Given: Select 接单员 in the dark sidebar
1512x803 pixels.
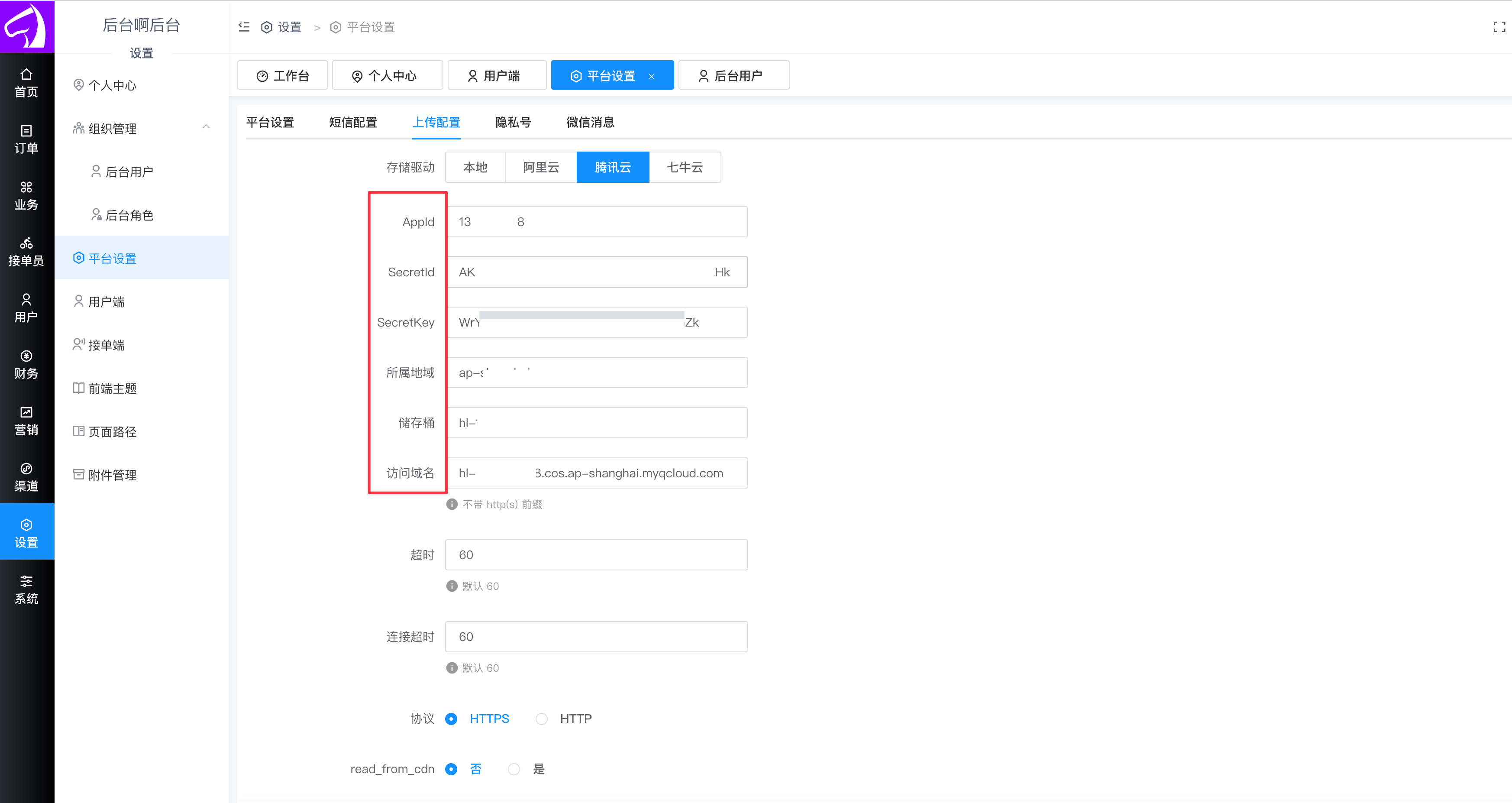Looking at the screenshot, I should 26,252.
